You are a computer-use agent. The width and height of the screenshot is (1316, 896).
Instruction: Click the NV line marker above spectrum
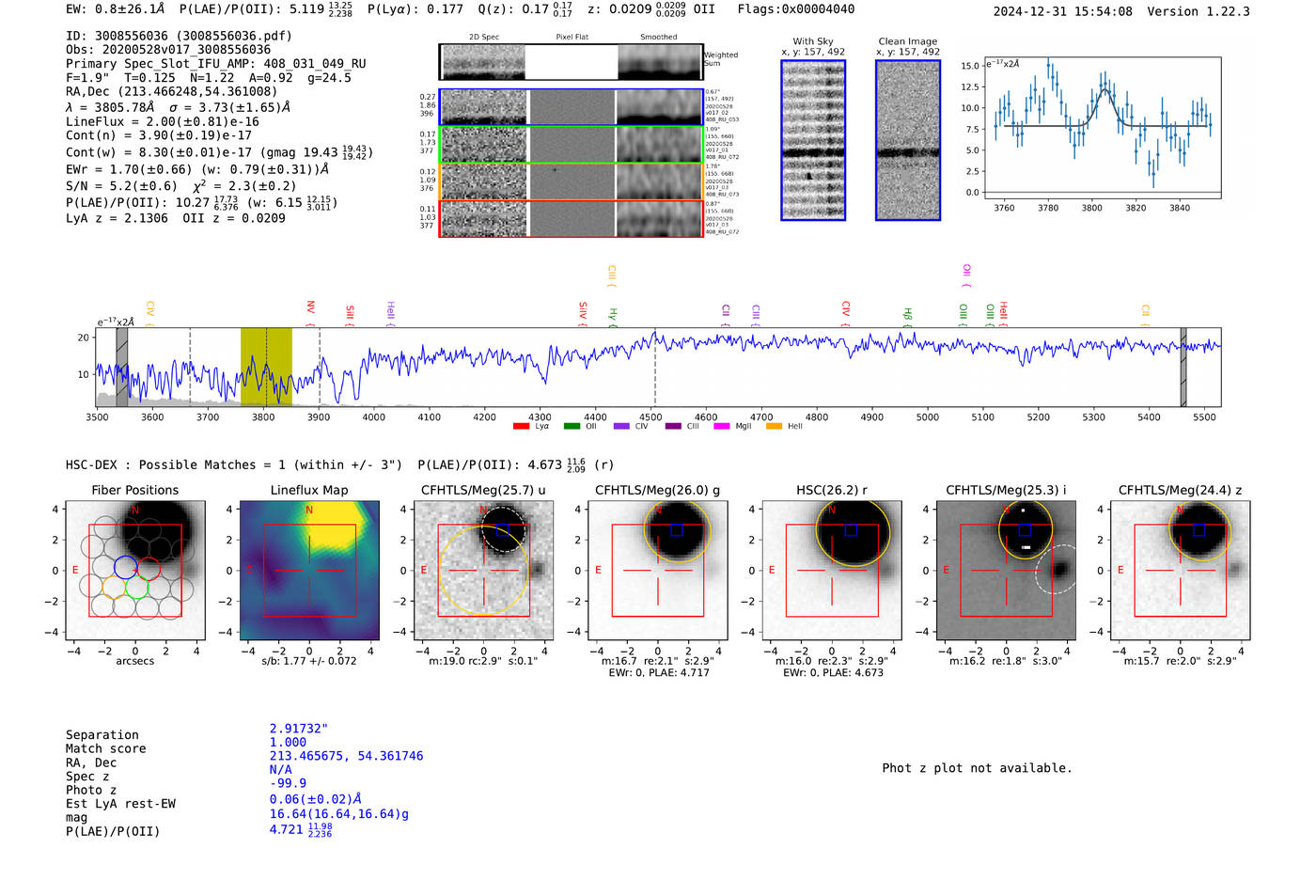tap(310, 313)
